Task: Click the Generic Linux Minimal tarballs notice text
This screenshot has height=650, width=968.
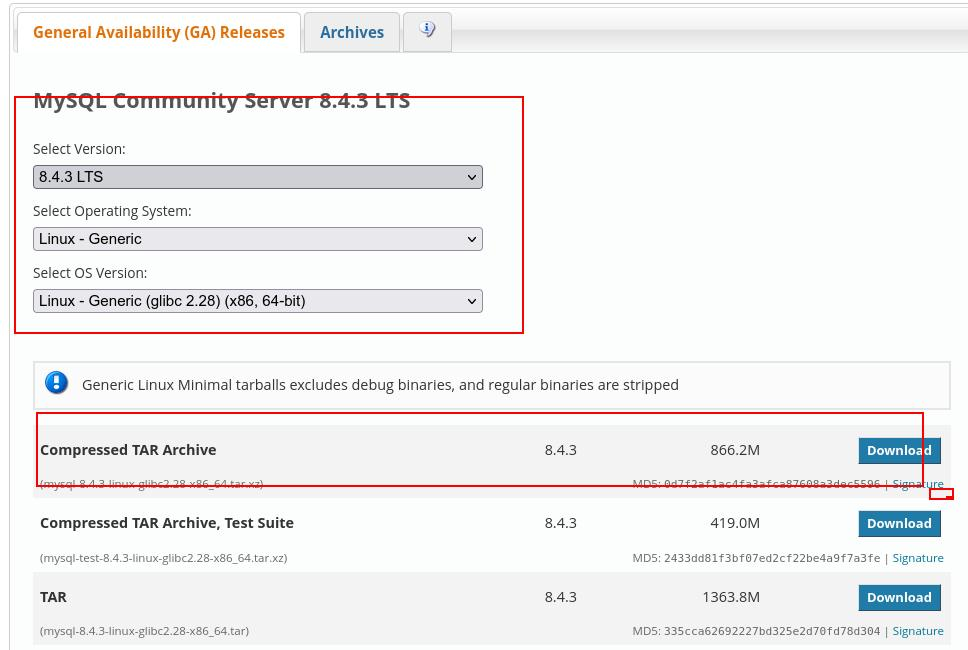Action: point(380,385)
